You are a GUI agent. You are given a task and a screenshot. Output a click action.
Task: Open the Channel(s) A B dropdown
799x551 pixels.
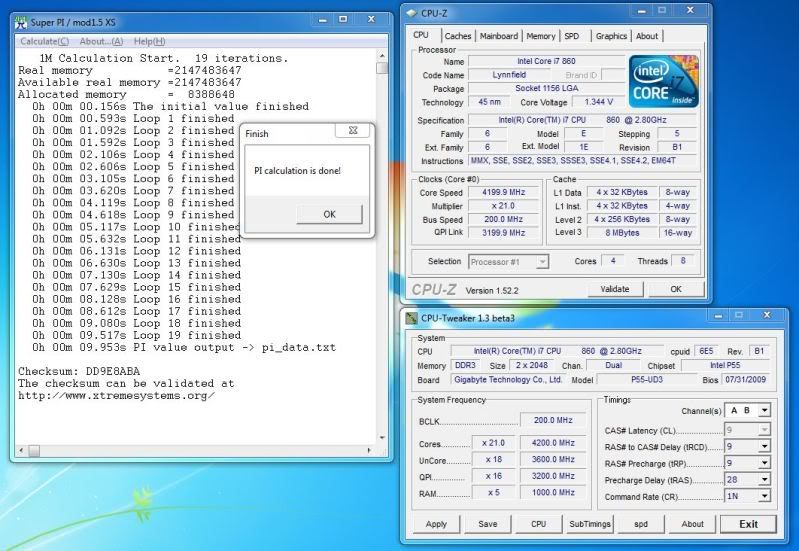click(x=748, y=410)
